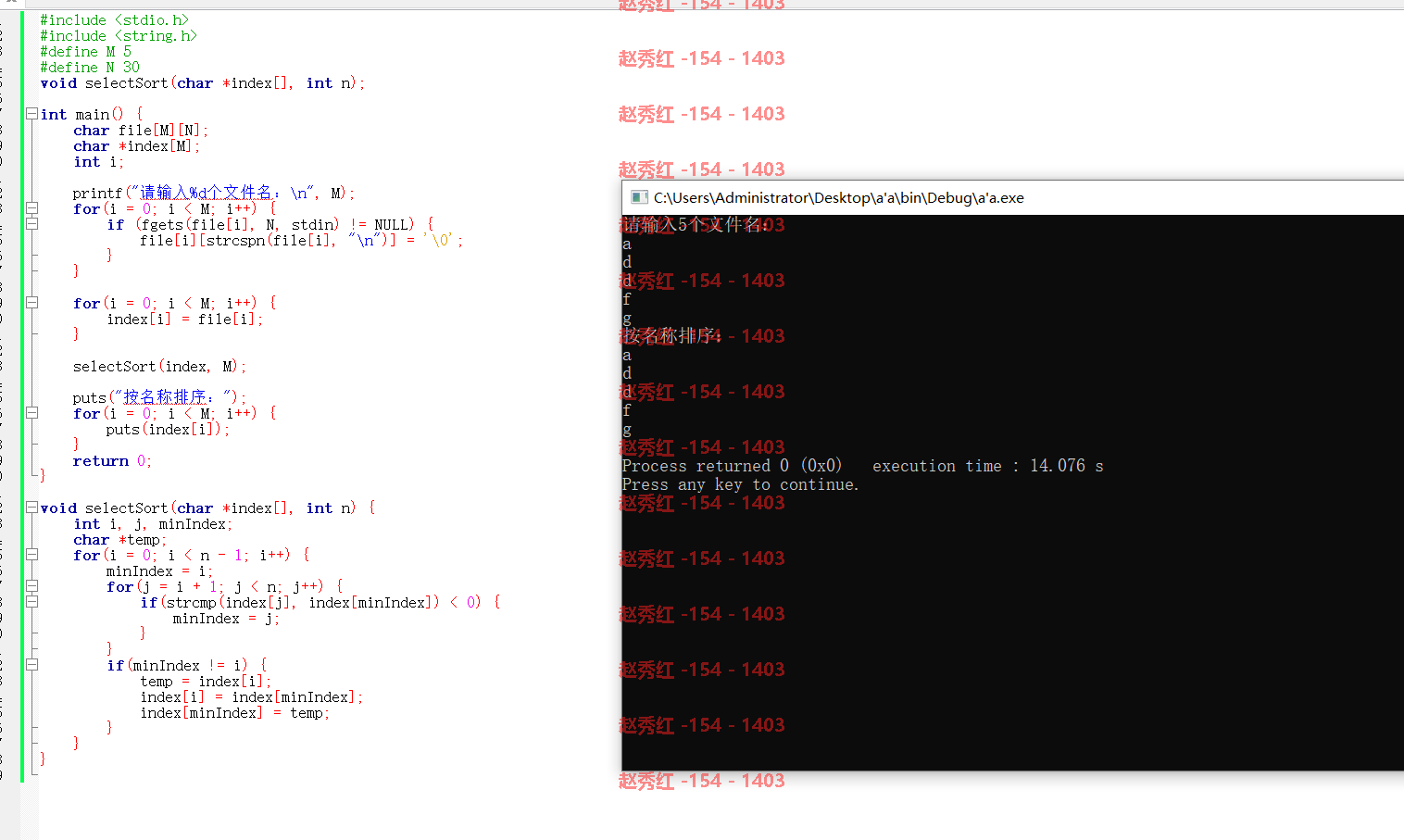Viewport: 1404px width, 840px height.
Task: Click the char file[M][N]; declaration
Action: (x=141, y=130)
